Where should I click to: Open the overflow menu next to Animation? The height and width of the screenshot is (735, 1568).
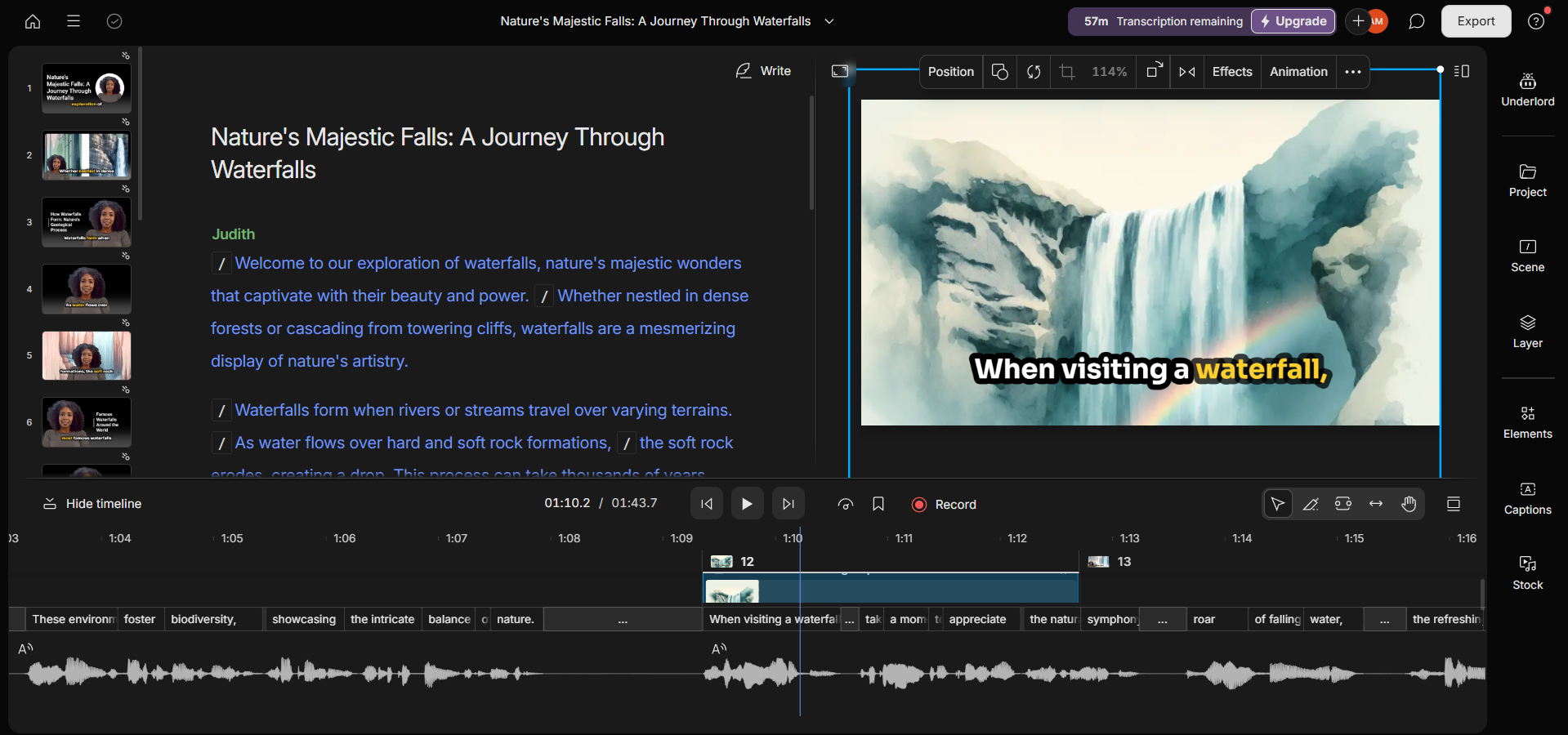coord(1352,72)
